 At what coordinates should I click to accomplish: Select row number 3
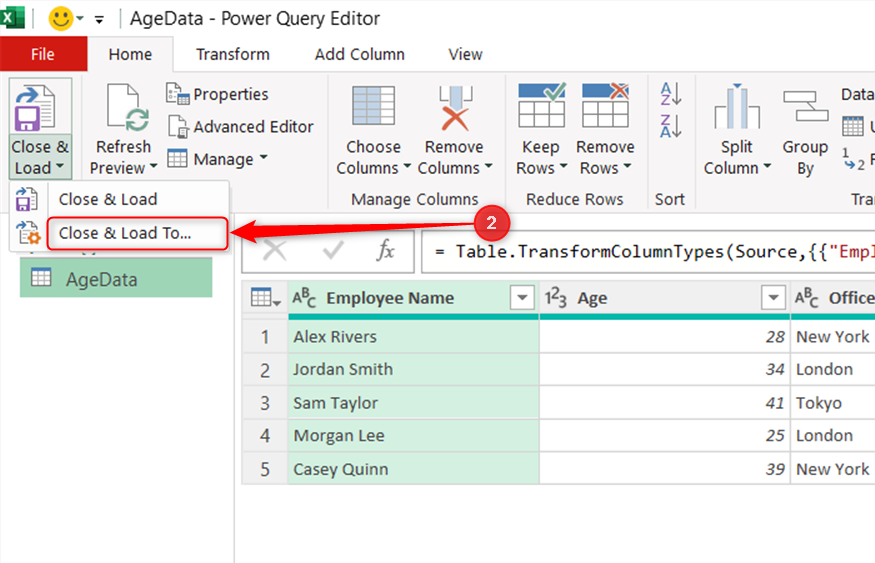click(265, 403)
